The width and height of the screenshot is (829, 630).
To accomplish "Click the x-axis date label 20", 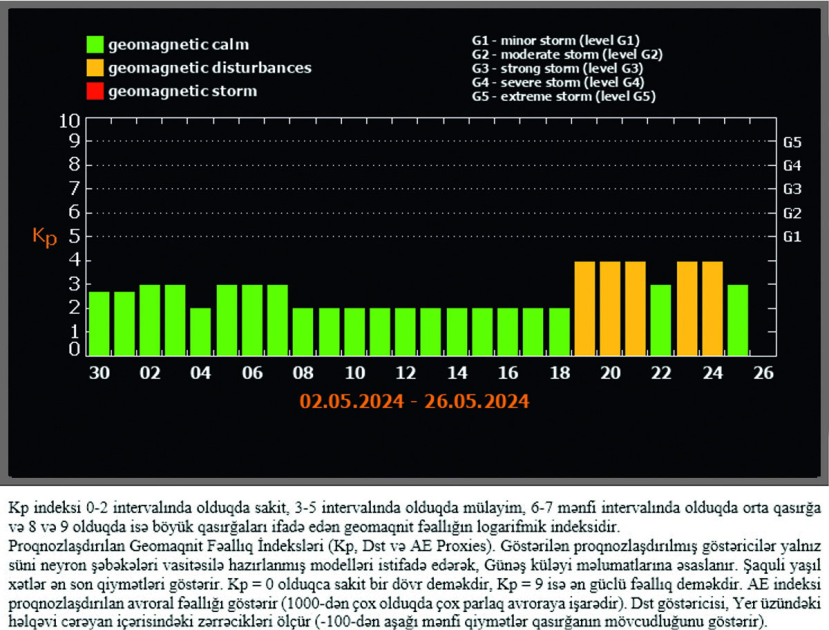I will 610,373.
